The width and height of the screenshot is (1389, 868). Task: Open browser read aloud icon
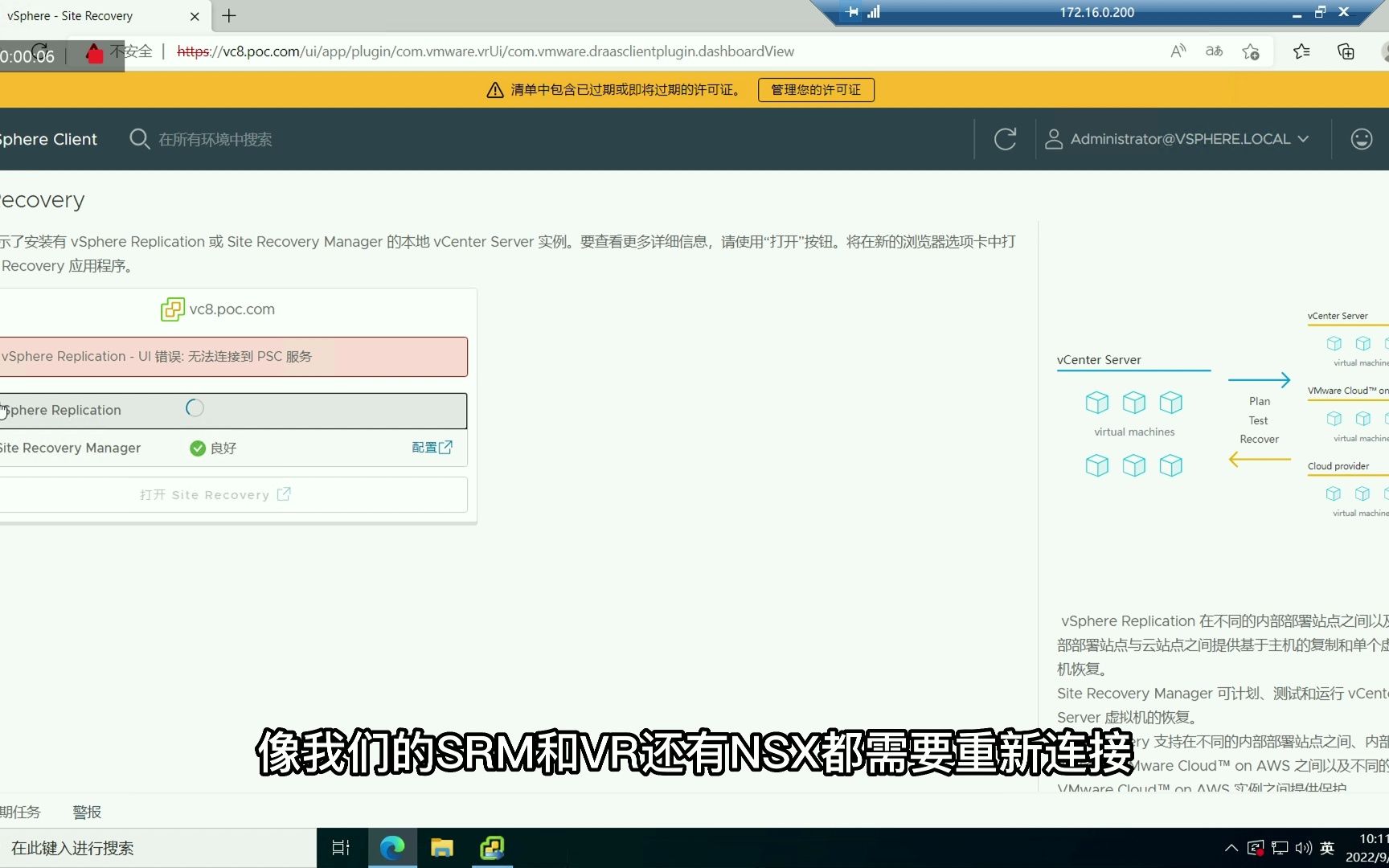click(x=1178, y=51)
